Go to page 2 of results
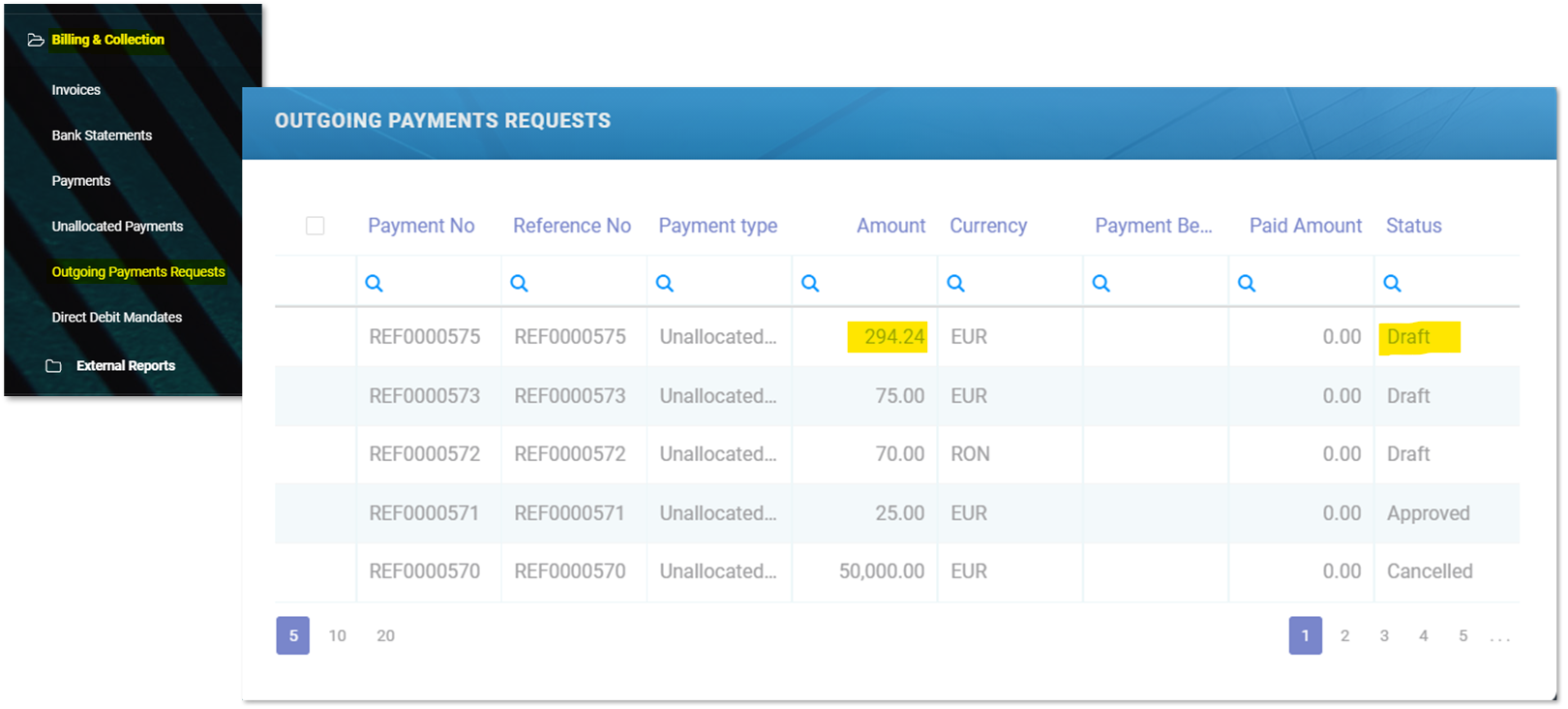1568x709 pixels. 1344,636
